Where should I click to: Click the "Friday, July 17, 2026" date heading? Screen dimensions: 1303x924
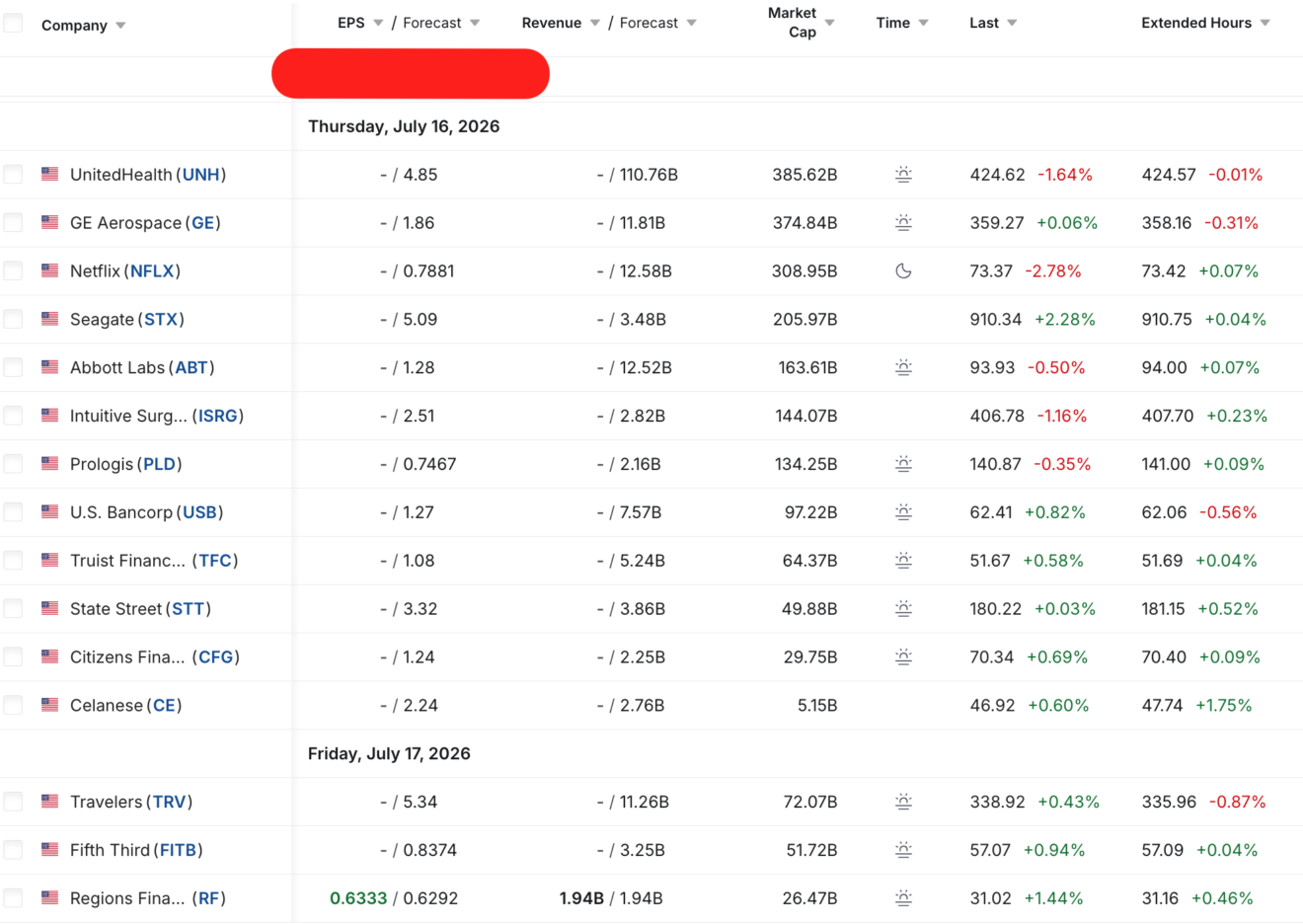coord(389,754)
